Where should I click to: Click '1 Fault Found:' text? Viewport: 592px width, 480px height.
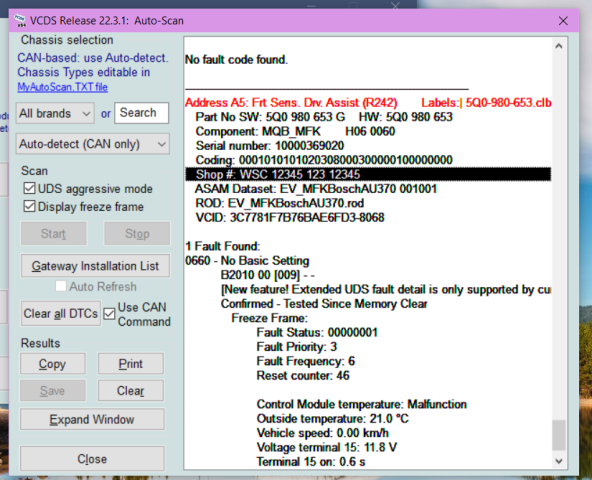click(223, 246)
